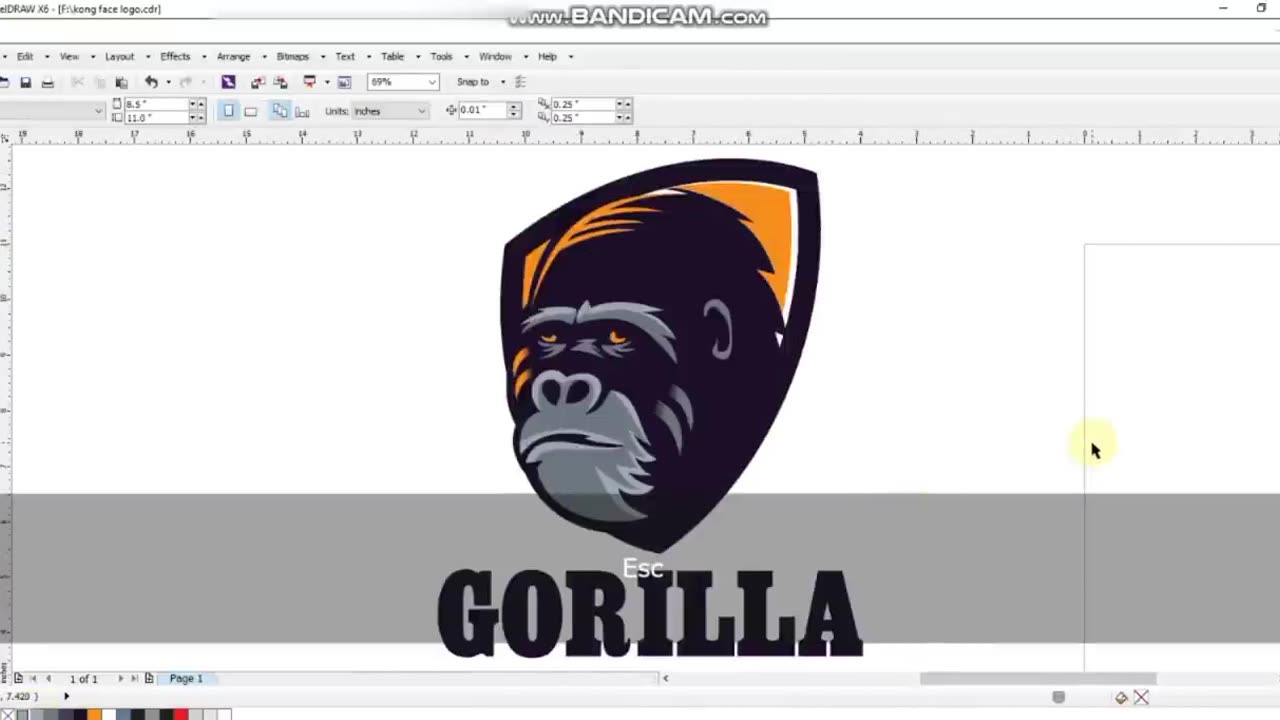Click the Import icon in the toolbar
The width and height of the screenshot is (1280, 720).
[x=258, y=82]
